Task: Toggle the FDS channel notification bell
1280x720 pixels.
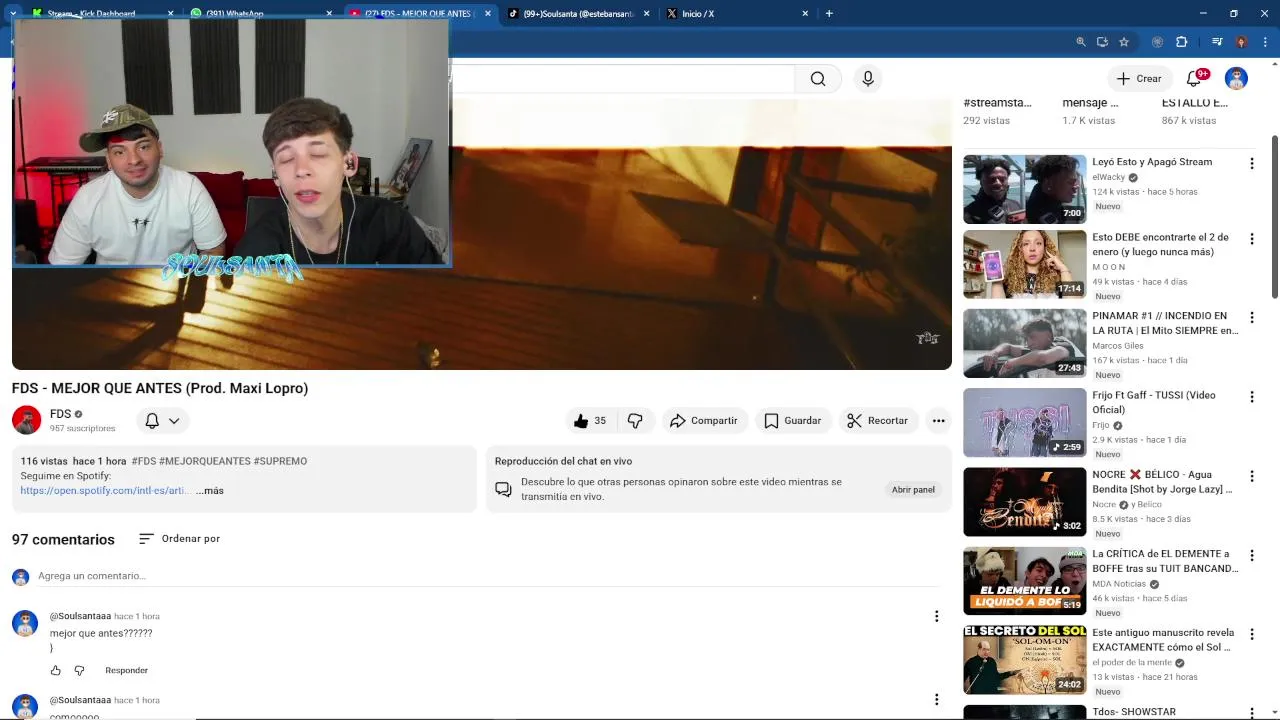Action: (152, 421)
